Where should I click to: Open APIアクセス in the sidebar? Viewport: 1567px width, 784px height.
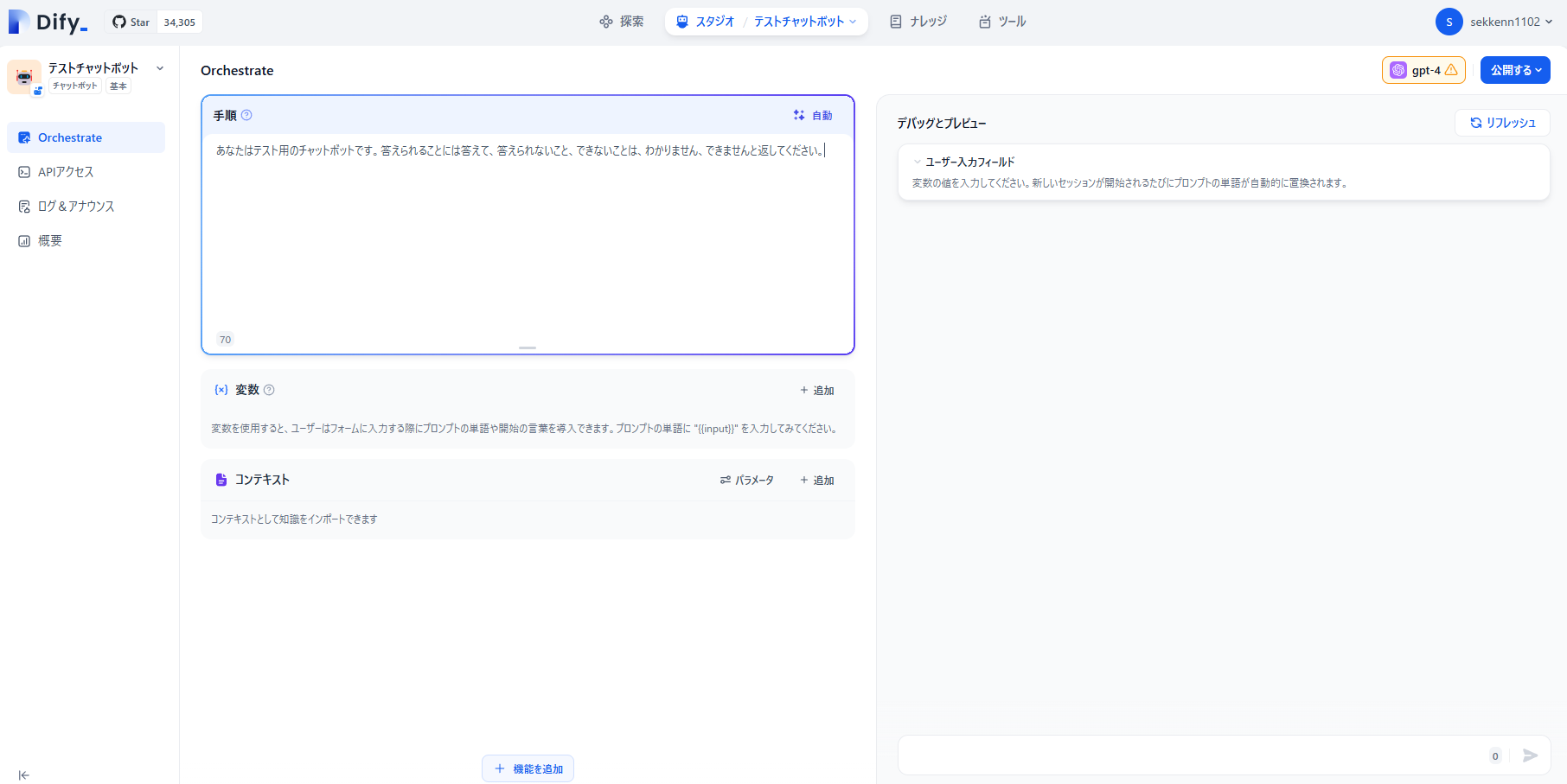coord(86,172)
